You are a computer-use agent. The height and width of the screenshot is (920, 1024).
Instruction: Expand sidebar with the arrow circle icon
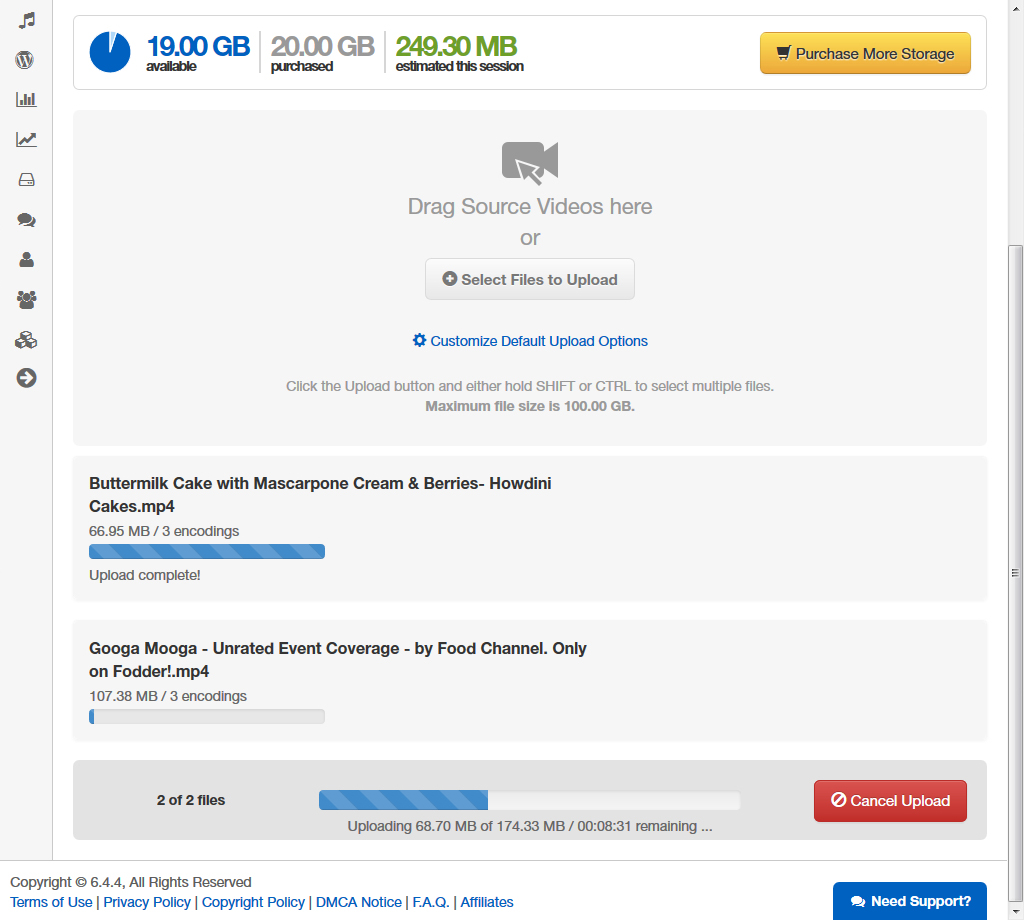coord(26,378)
